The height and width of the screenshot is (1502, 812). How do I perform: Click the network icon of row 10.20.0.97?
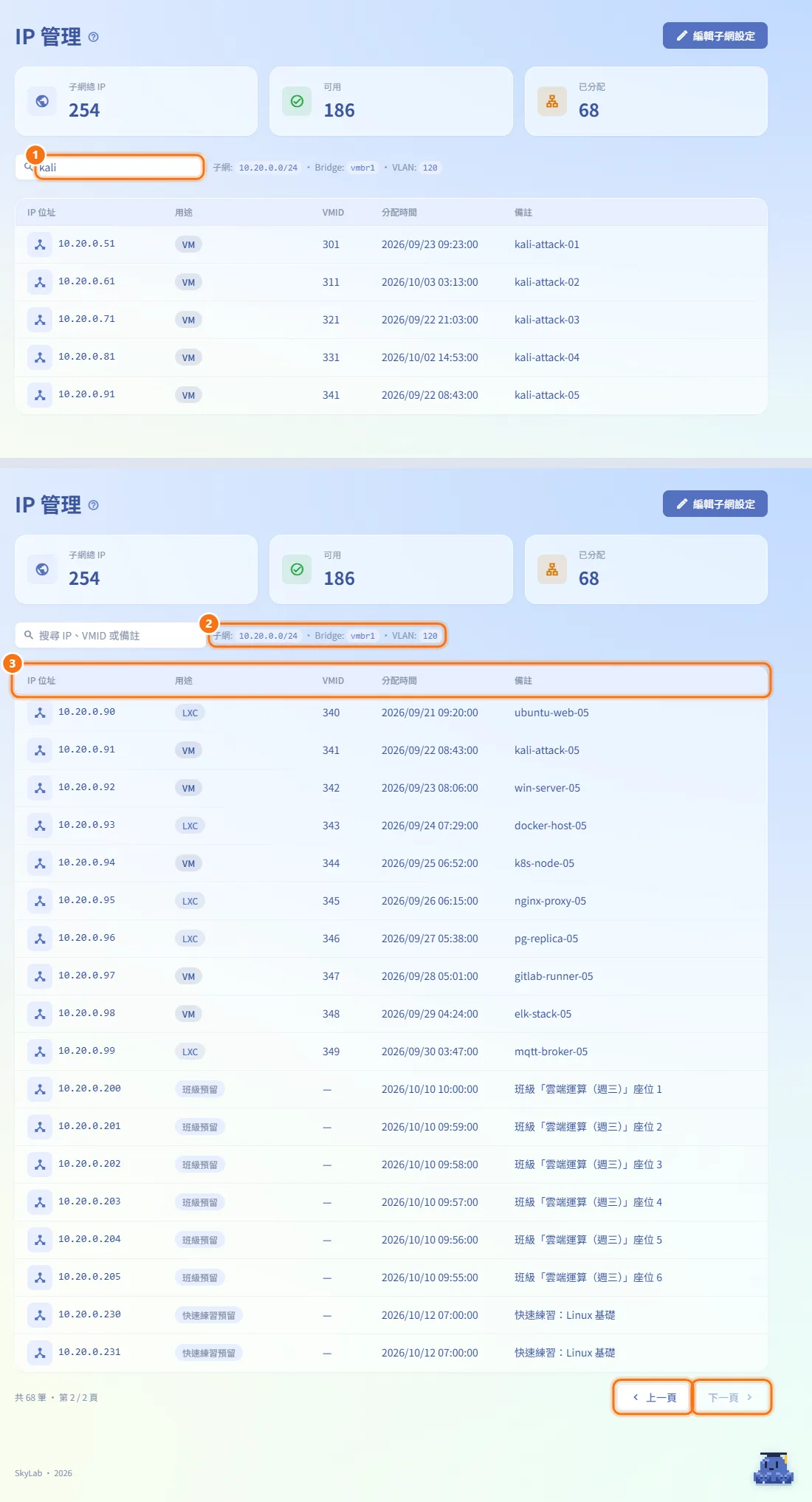pos(40,976)
